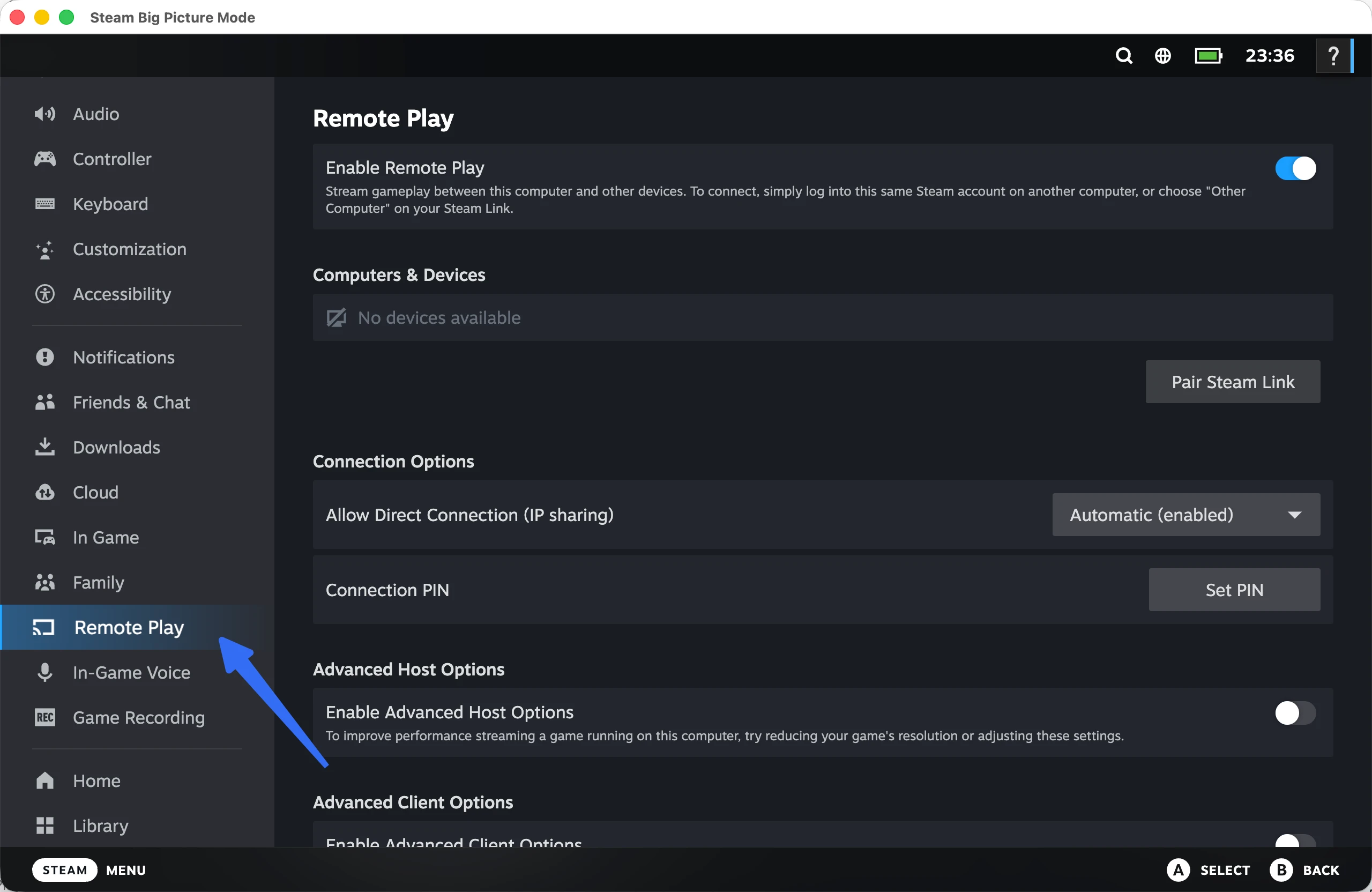
Task: Click the Set PIN button
Action: (x=1234, y=589)
